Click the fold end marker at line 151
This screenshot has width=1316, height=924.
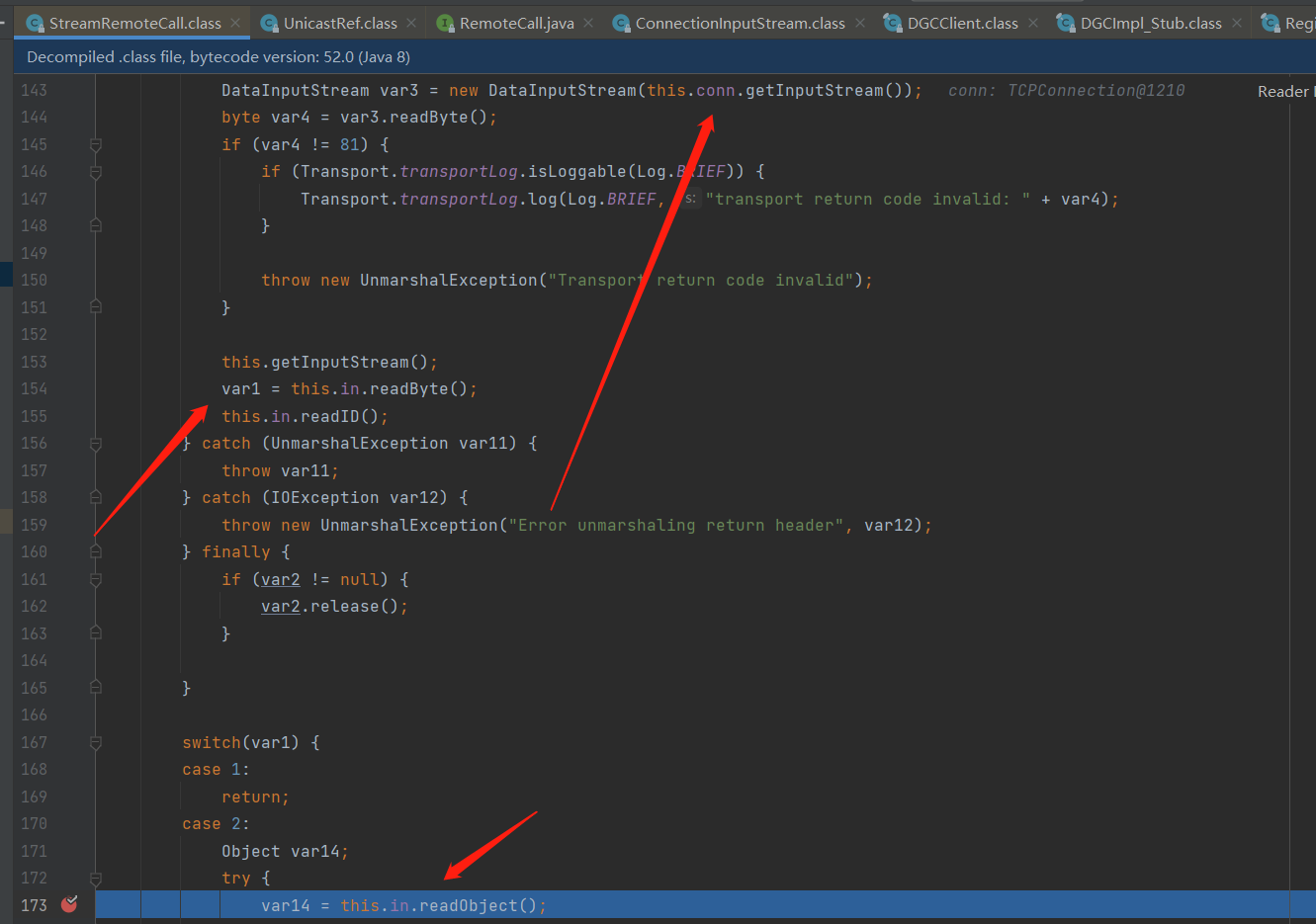click(x=96, y=307)
